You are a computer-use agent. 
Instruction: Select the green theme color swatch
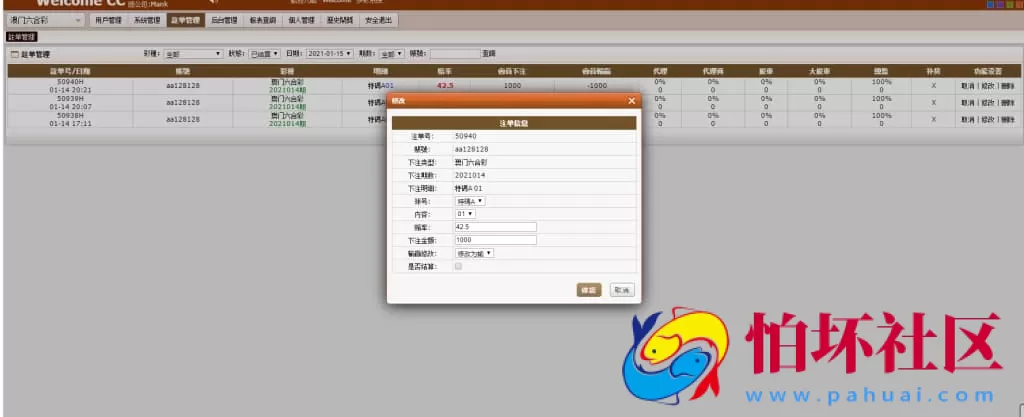point(1009,4)
